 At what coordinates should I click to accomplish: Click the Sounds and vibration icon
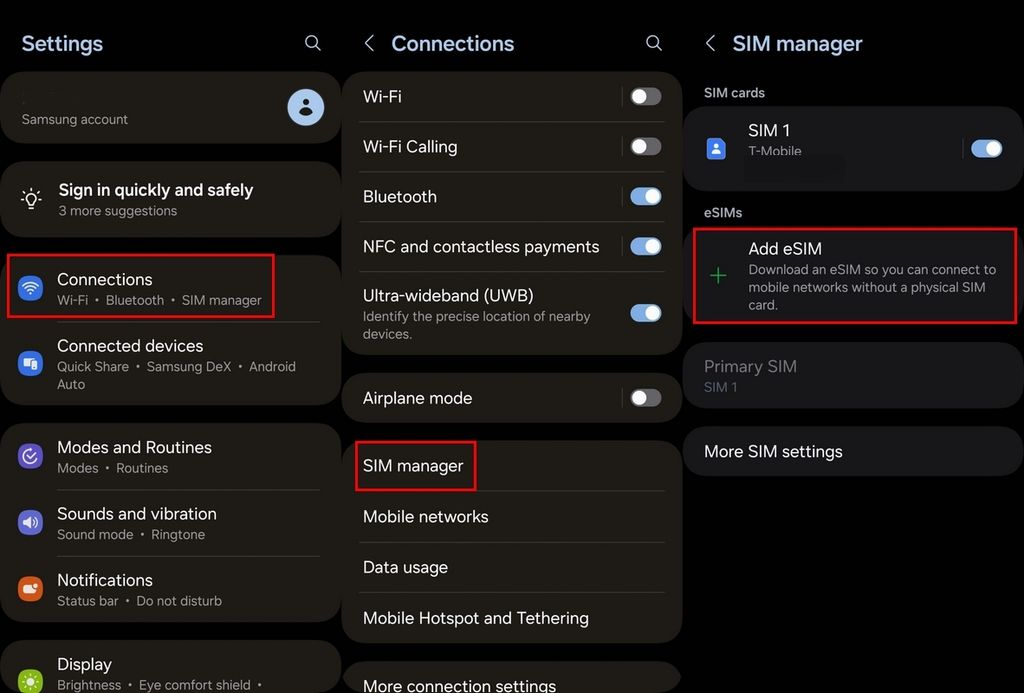point(29,522)
